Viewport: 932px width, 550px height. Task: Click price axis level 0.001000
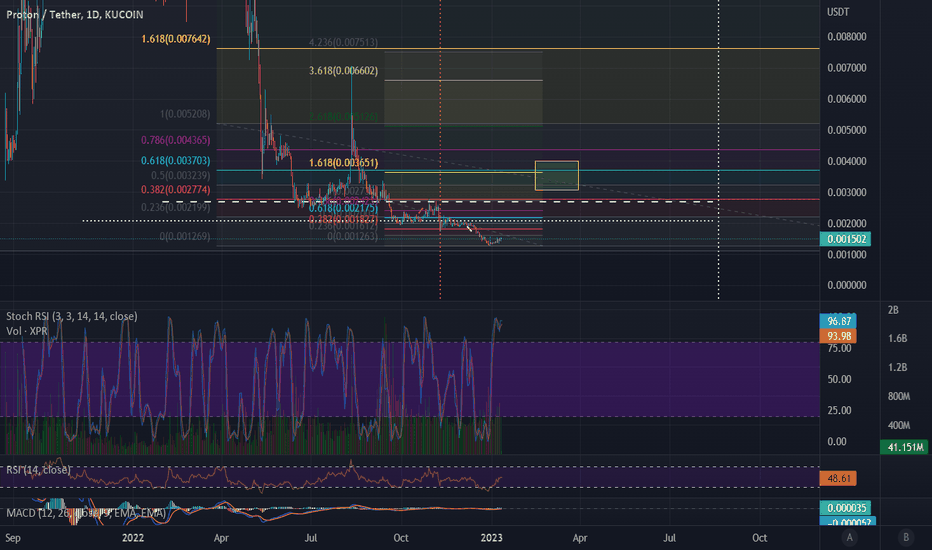click(847, 254)
